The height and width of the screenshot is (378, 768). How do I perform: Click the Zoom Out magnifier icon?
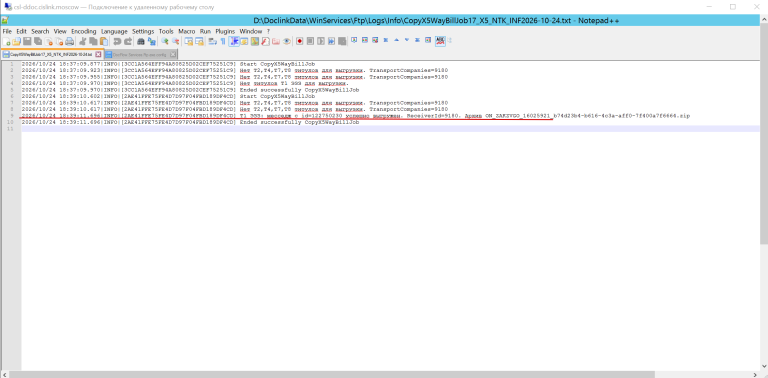(175, 41)
